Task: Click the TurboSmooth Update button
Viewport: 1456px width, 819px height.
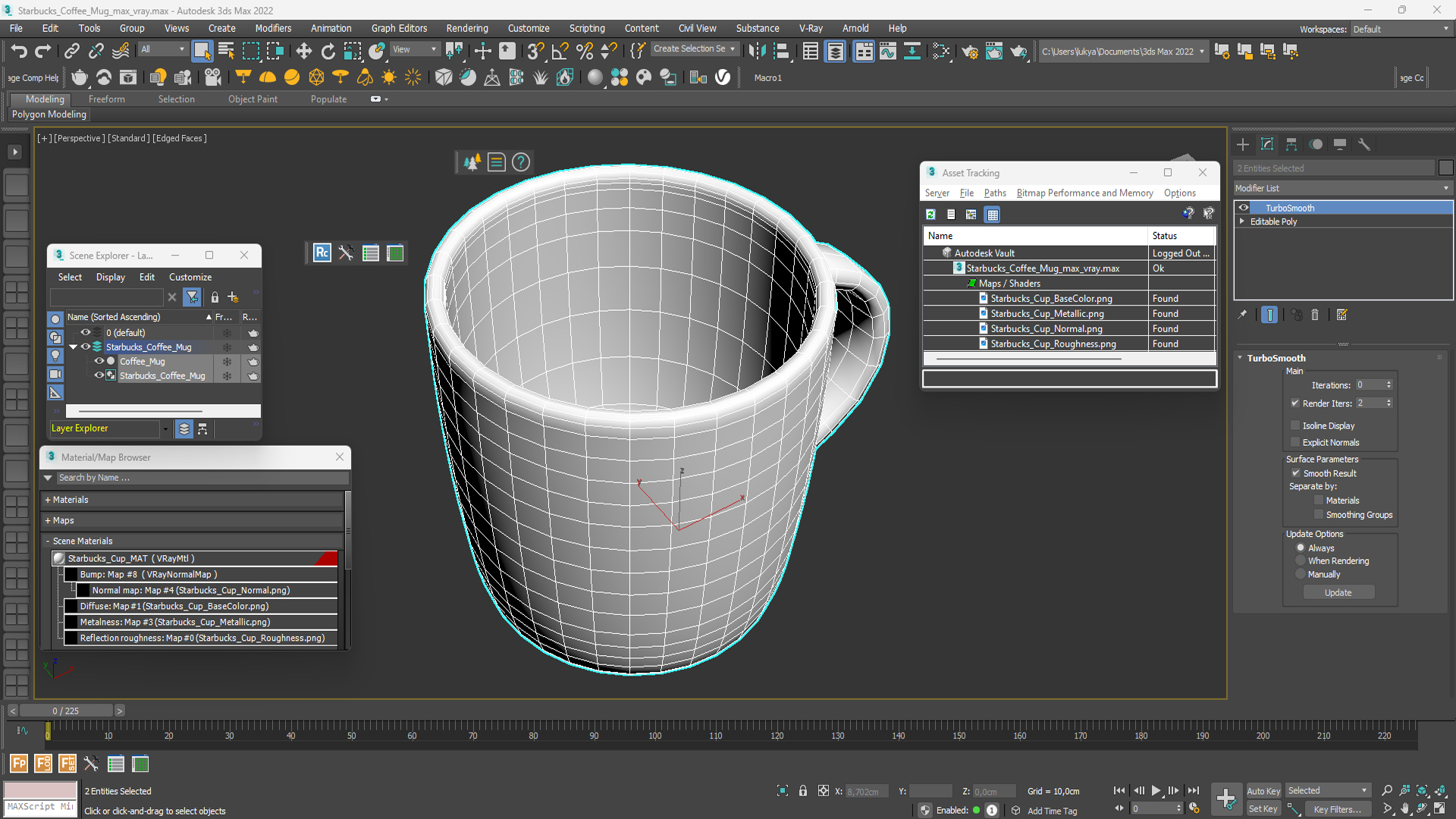Action: pos(1338,593)
